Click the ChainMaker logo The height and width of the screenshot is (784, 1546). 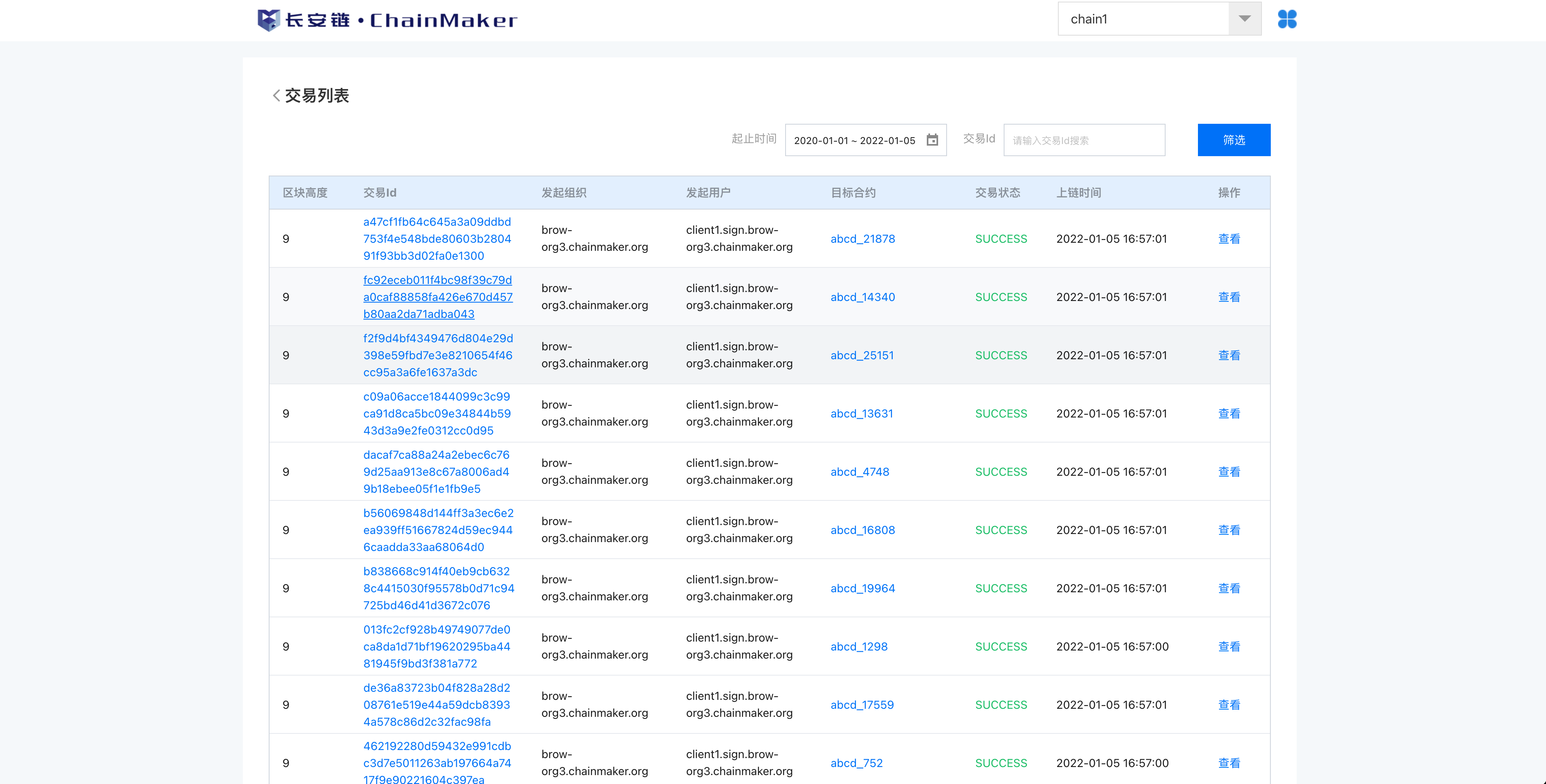tap(387, 20)
